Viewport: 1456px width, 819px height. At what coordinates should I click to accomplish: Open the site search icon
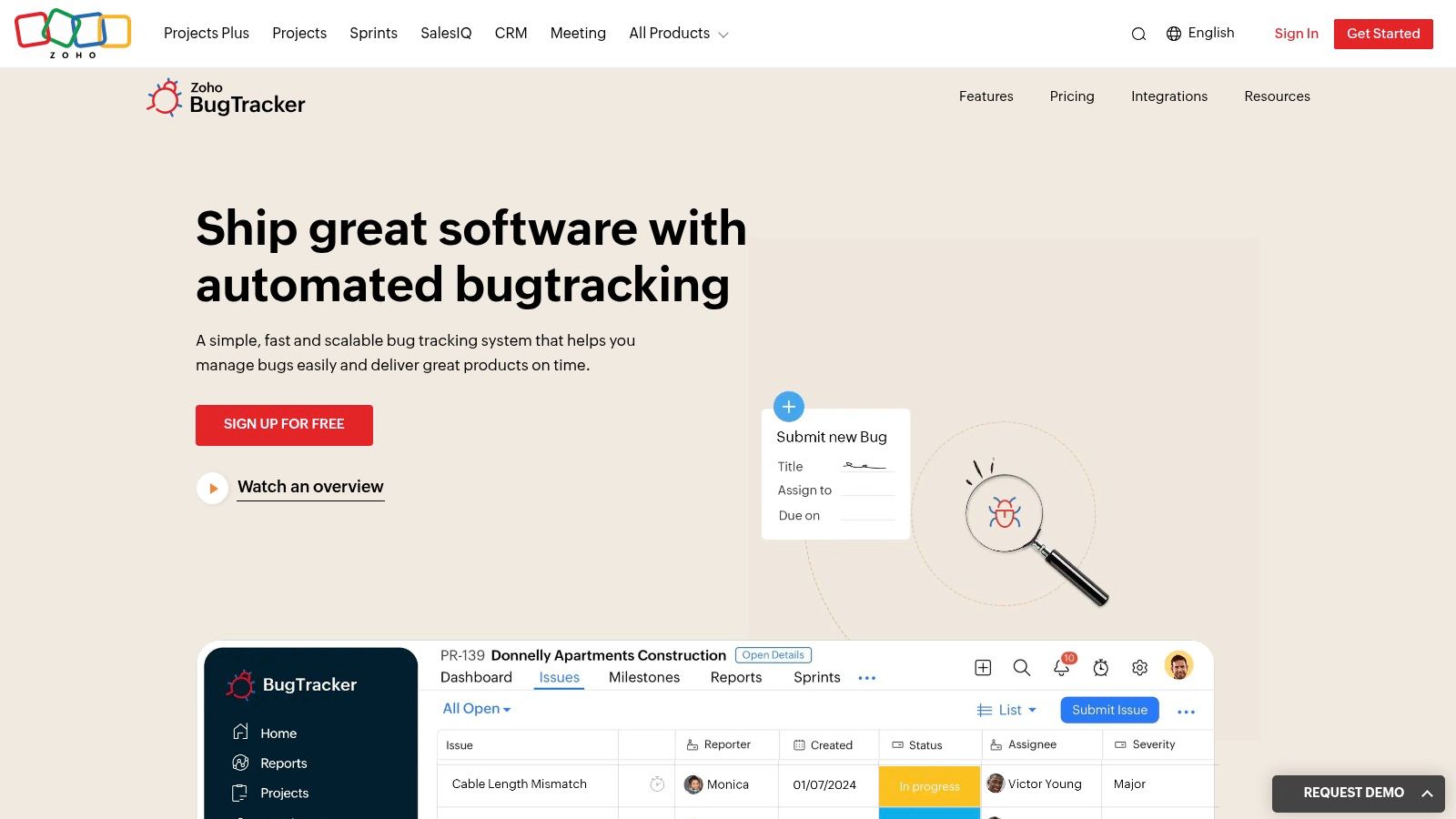pyautogui.click(x=1138, y=34)
